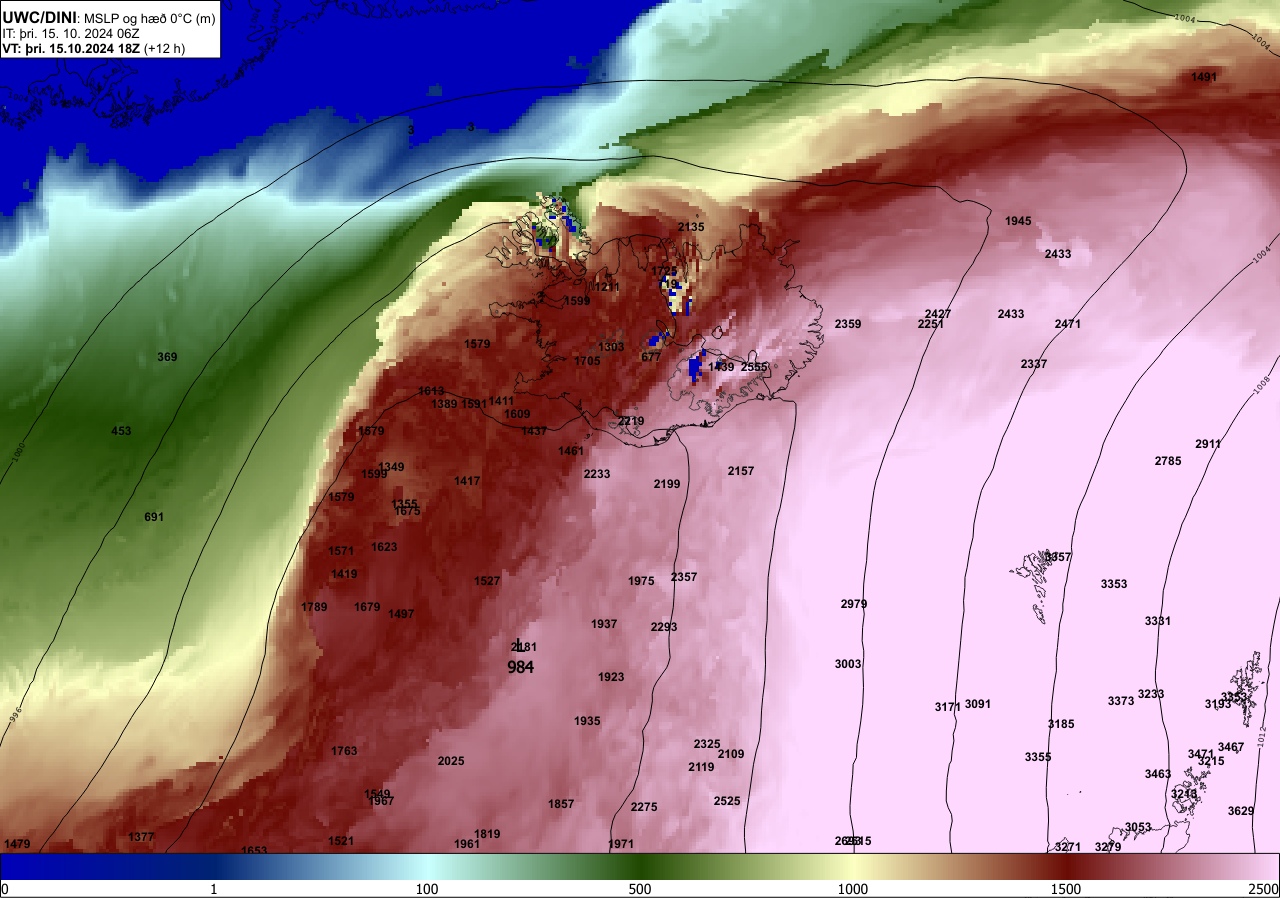Select the VT: þri. 15.10.2024 18Z line
The height and width of the screenshot is (898, 1280).
point(94,48)
